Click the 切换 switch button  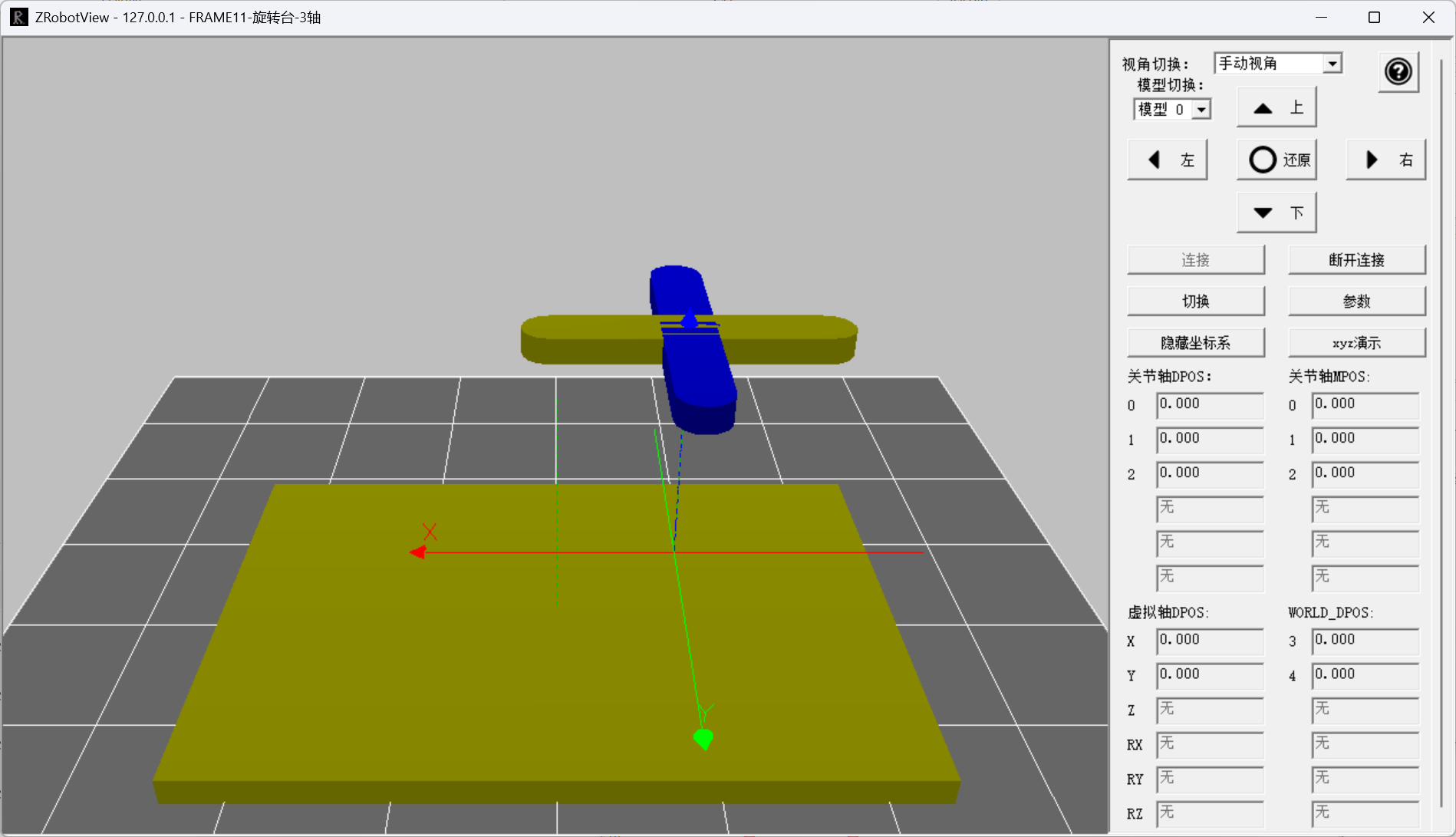(x=1195, y=301)
